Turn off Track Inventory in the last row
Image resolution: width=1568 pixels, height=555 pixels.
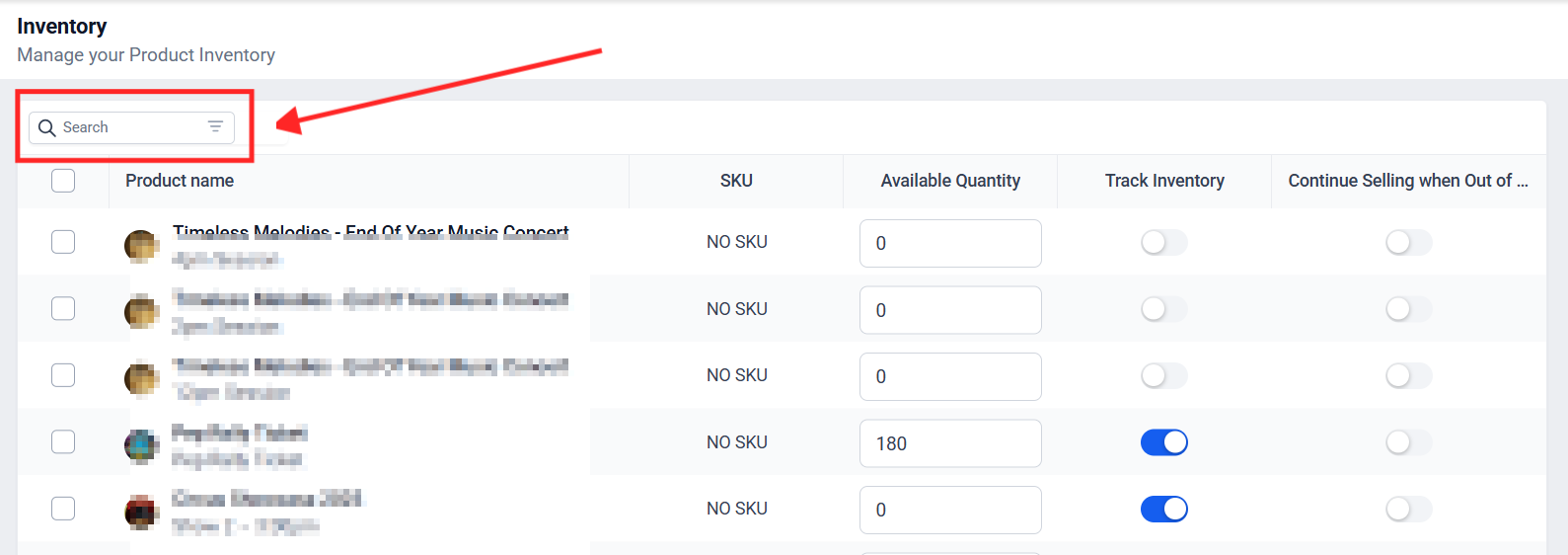click(1163, 509)
